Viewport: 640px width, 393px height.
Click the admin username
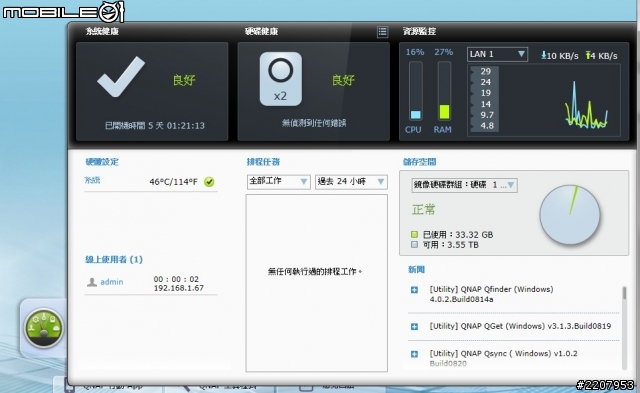coord(112,282)
